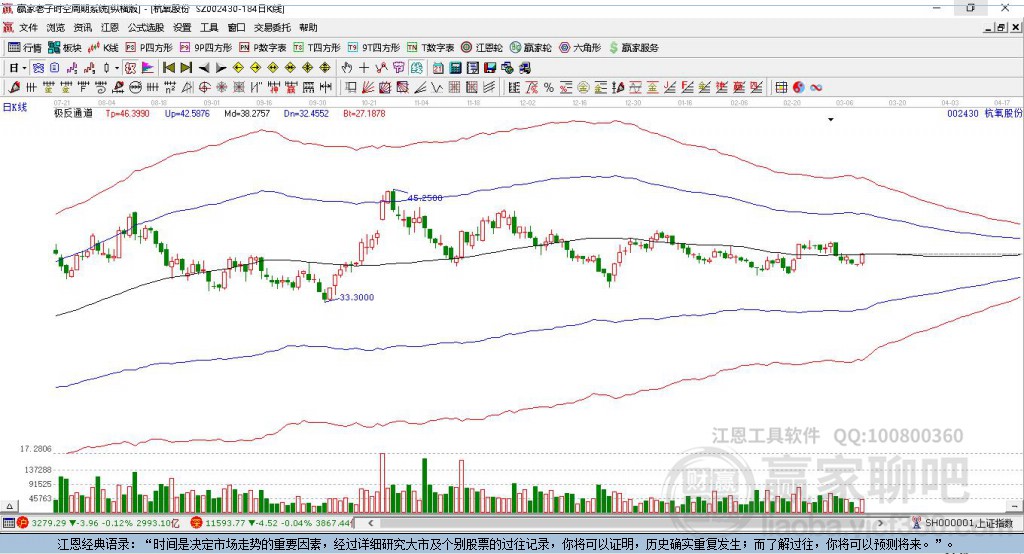Screen dimensions: 1024x554
Task: Open the 帮助 menu
Action: coord(308,27)
